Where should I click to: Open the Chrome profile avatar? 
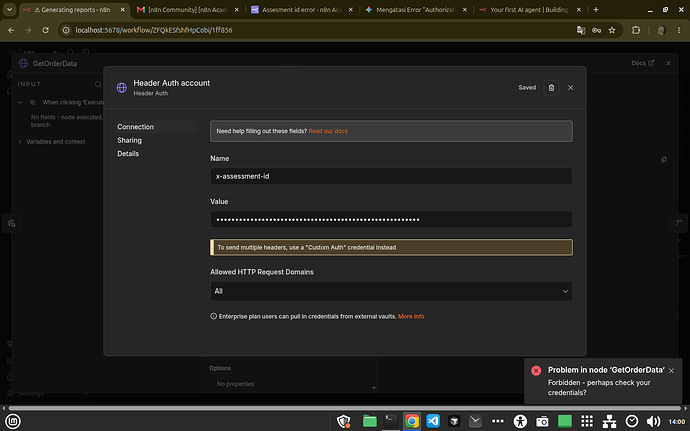coord(661,30)
